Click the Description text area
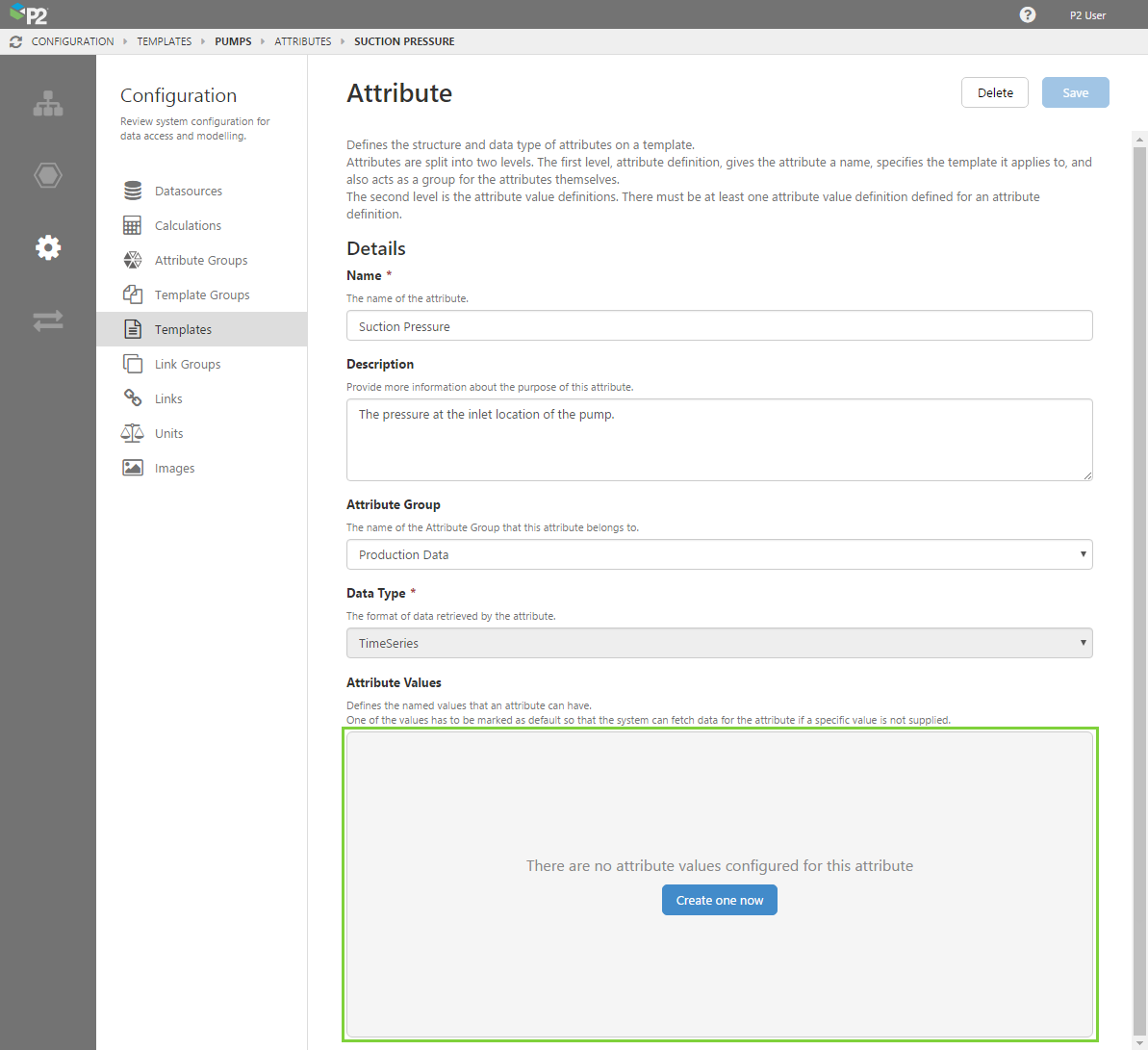This screenshot has height=1050, width=1148. click(719, 439)
